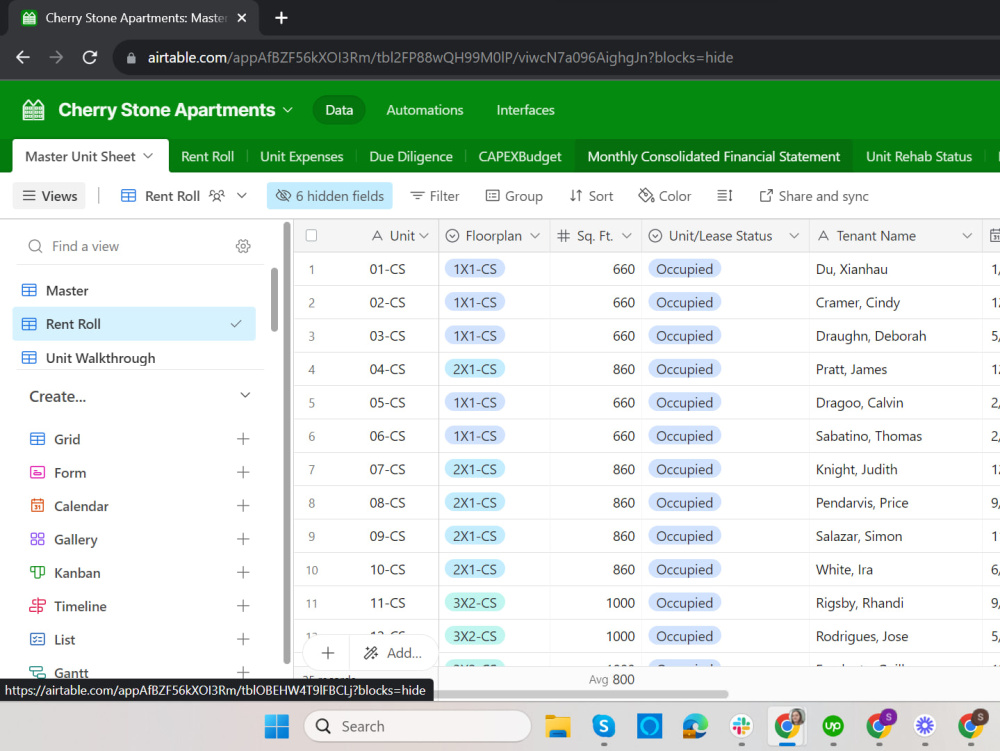This screenshot has height=751, width=1000.
Task: Open the Automations tab
Action: click(425, 110)
